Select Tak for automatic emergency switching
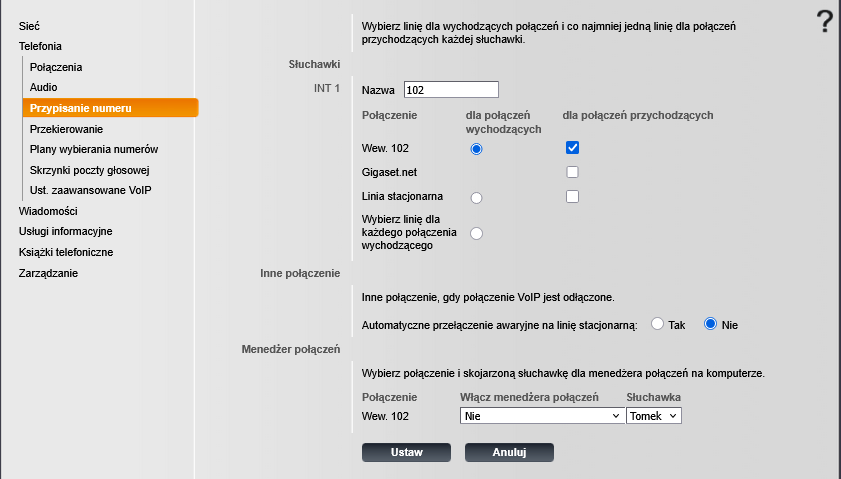 tap(658, 324)
